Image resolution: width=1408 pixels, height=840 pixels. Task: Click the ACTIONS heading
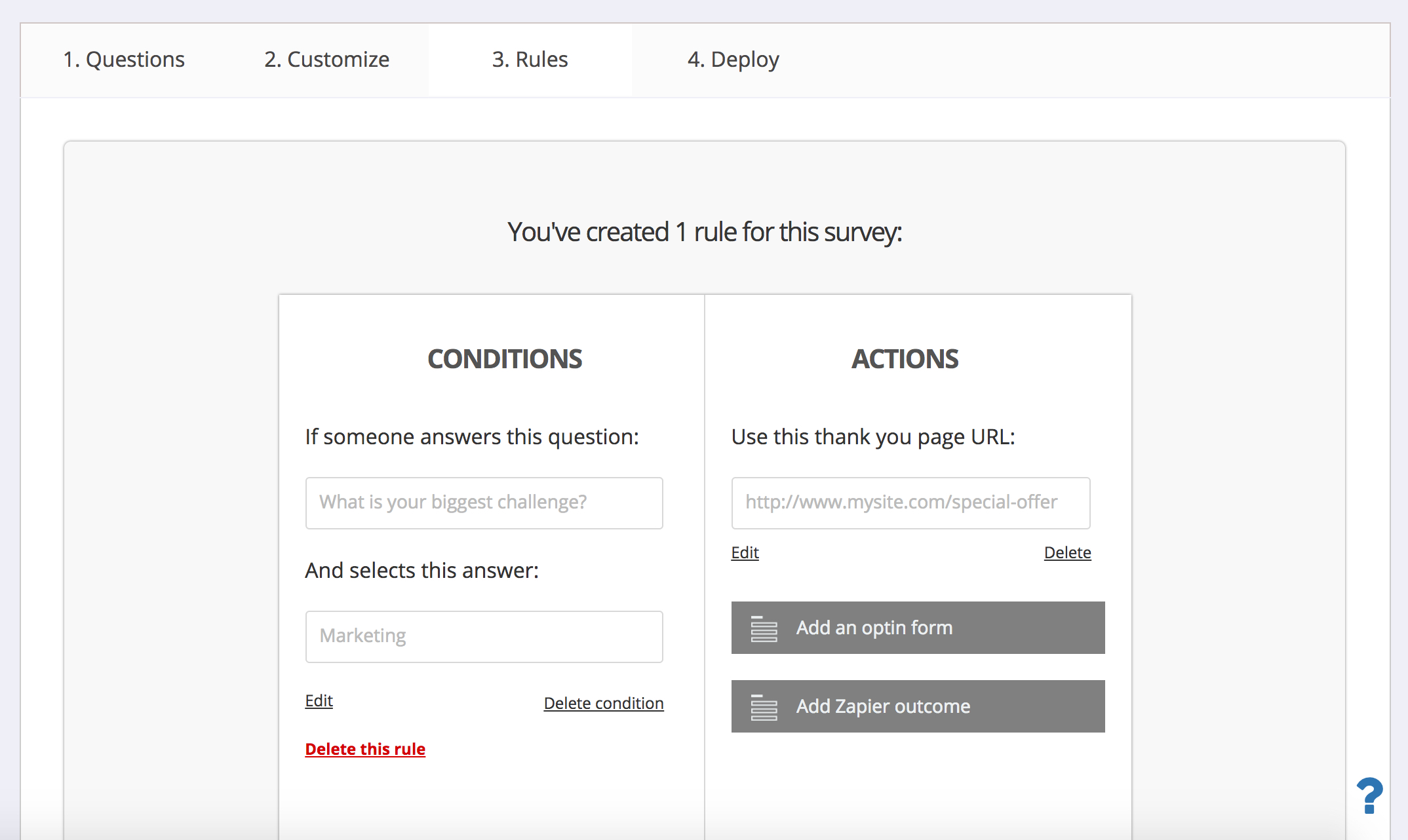905,359
